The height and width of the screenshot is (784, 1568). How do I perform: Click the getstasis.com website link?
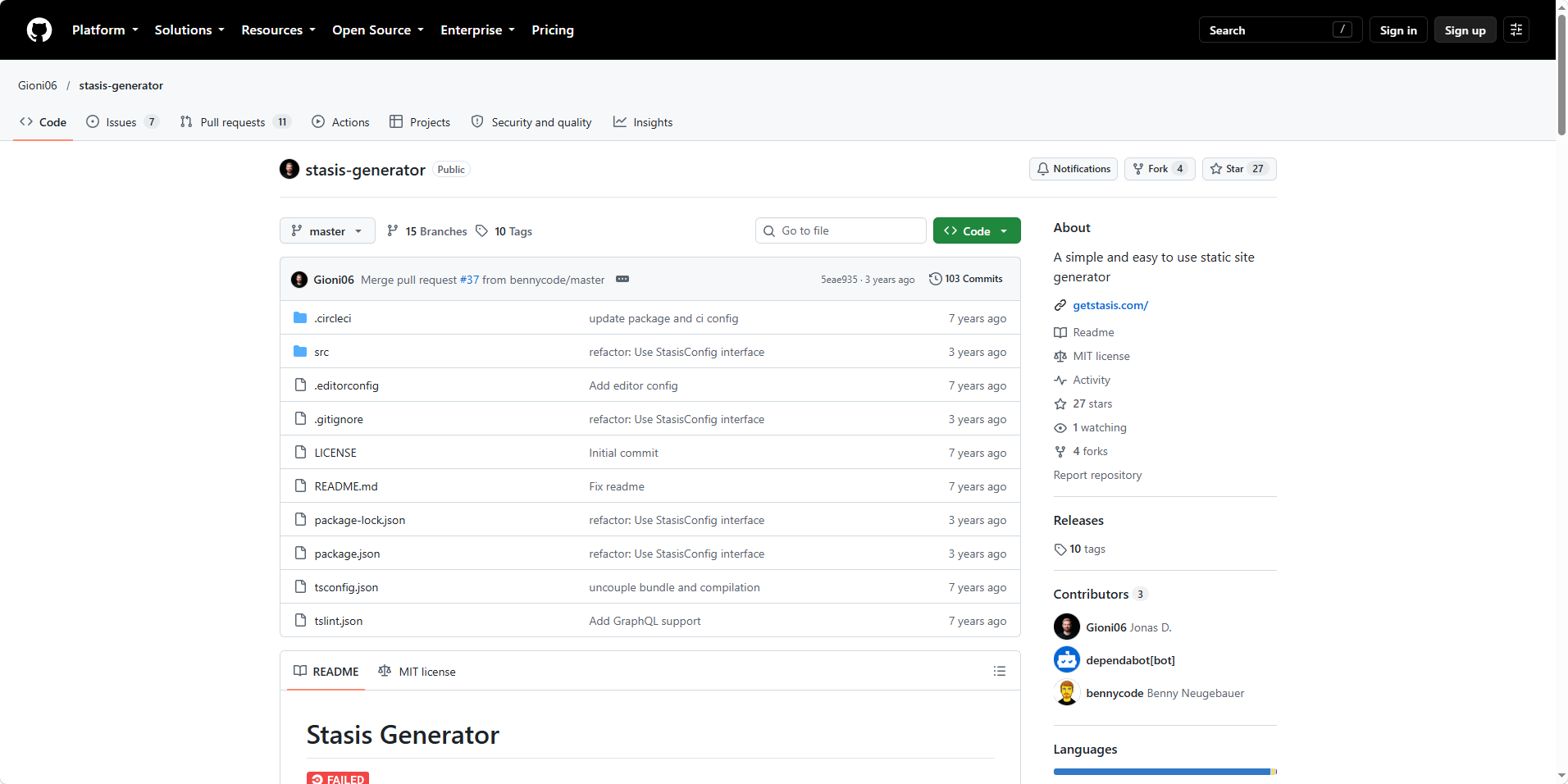[1110, 305]
